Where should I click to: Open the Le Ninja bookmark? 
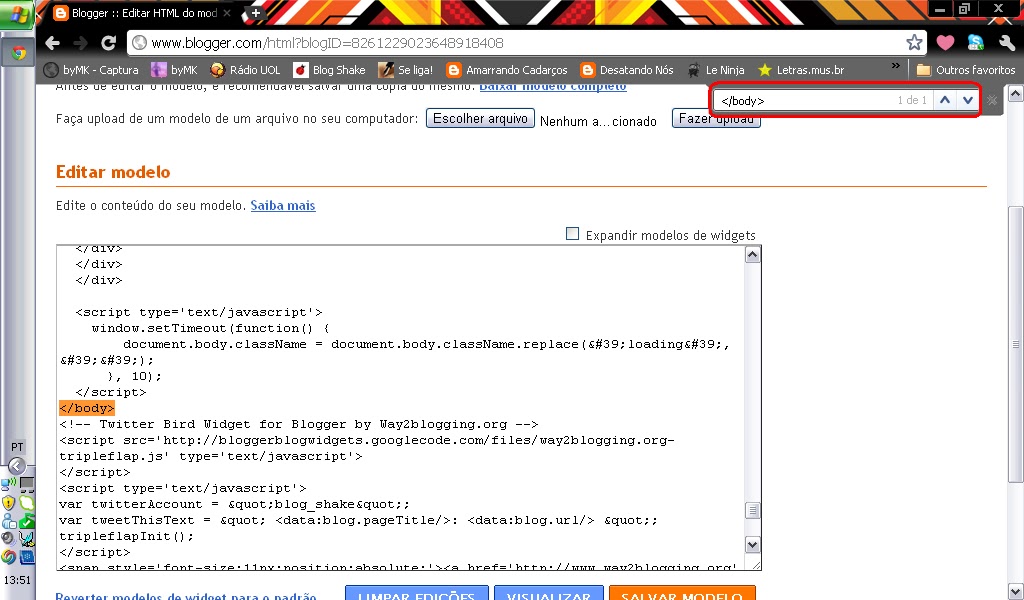pyautogui.click(x=715, y=70)
